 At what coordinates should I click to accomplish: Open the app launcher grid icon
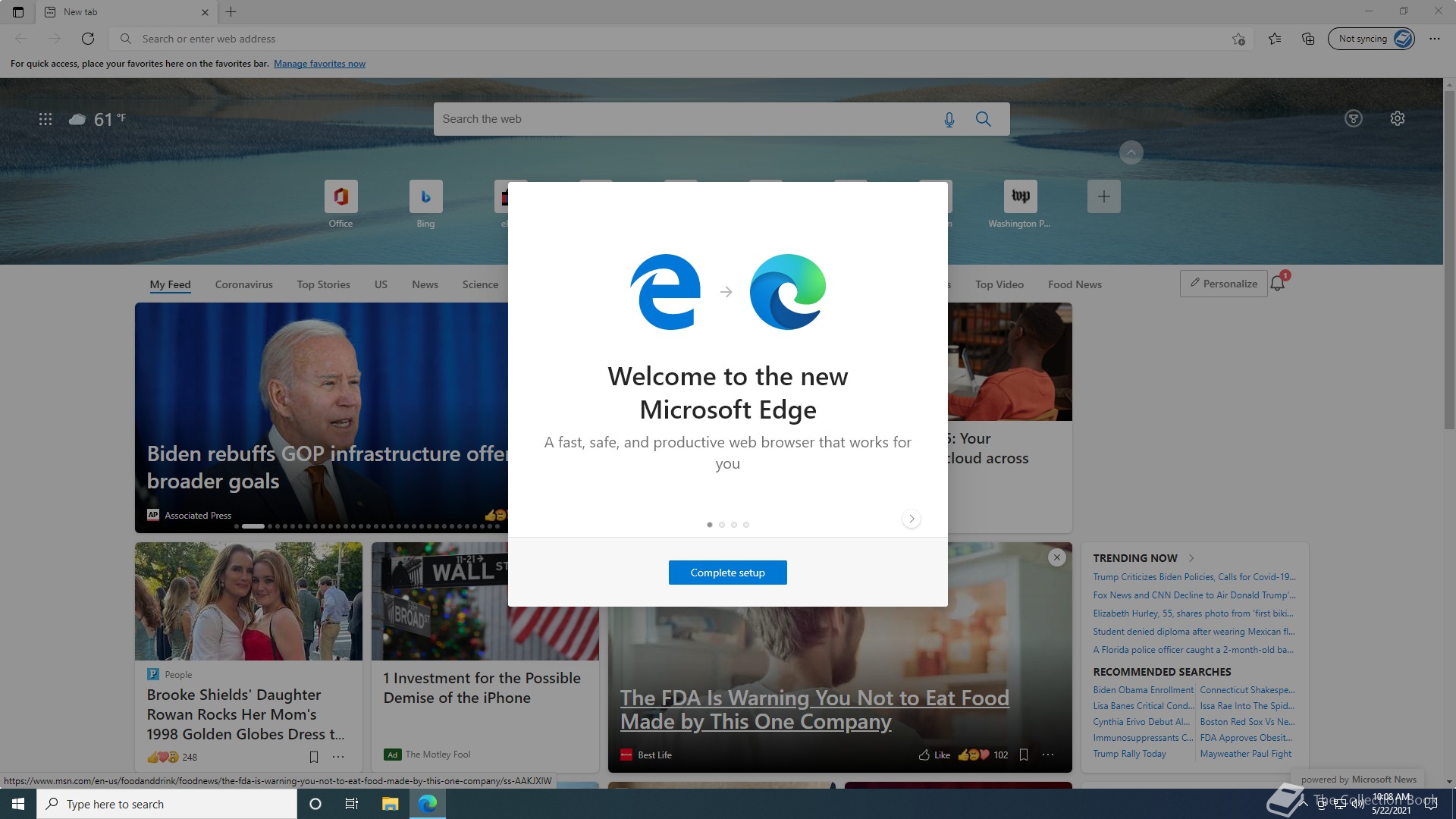pyautogui.click(x=45, y=119)
